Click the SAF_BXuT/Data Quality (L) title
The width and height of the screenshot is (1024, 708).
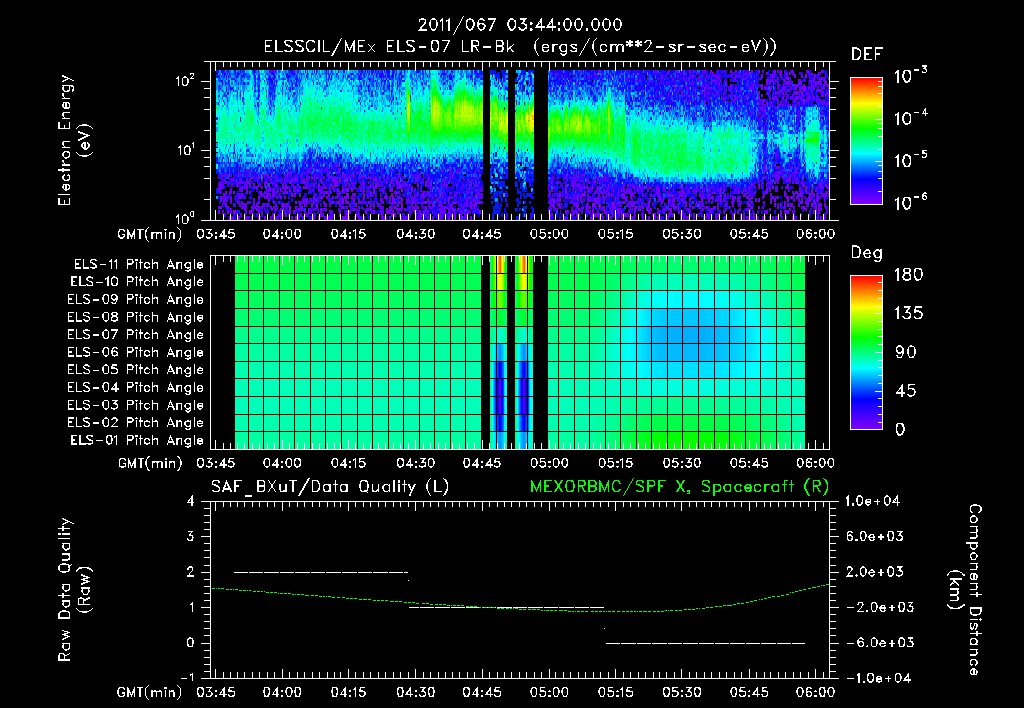pyautogui.click(x=330, y=487)
